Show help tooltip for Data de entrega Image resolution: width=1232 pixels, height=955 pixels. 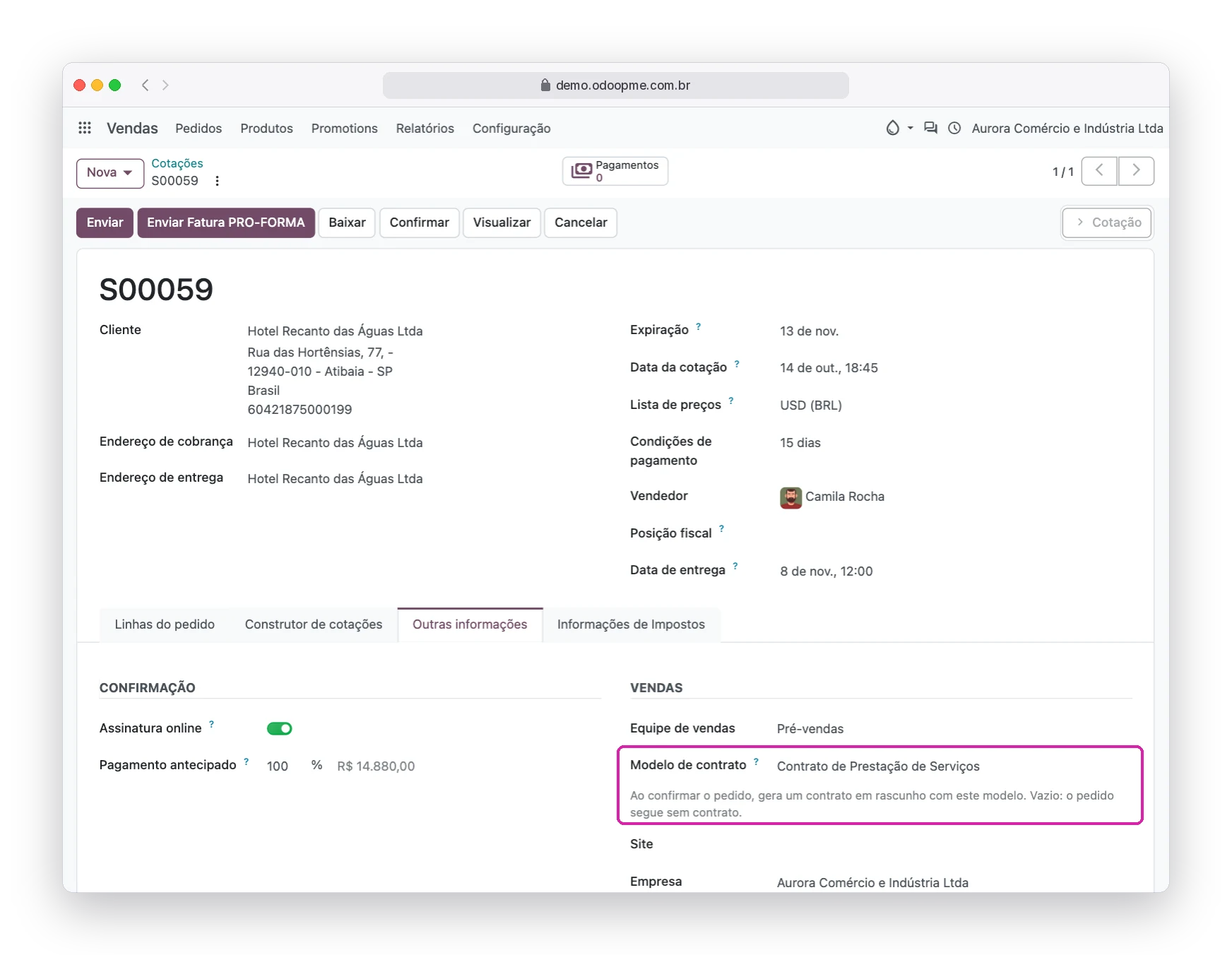pyautogui.click(x=735, y=566)
